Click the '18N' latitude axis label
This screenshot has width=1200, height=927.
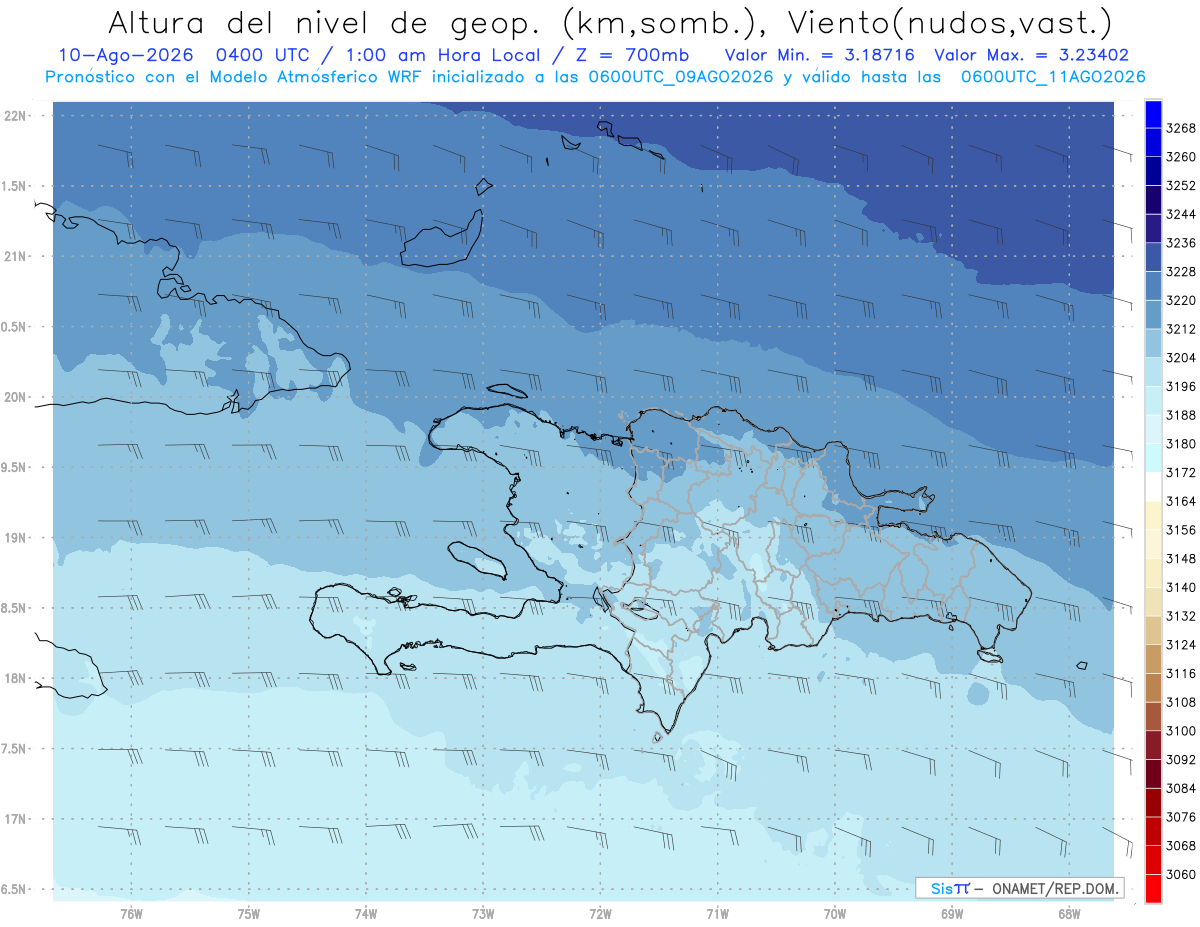pos(15,678)
